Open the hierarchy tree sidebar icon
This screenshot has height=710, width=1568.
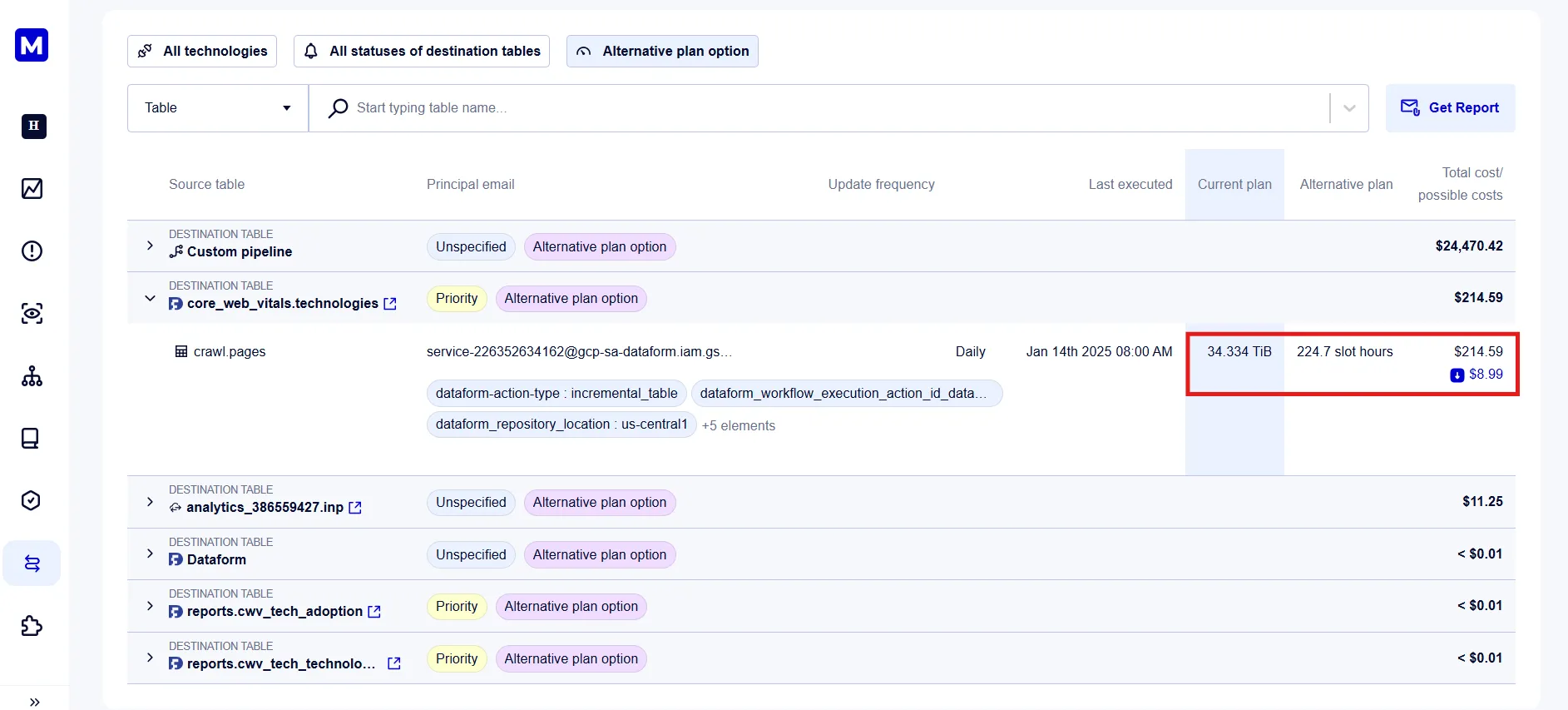[x=32, y=376]
